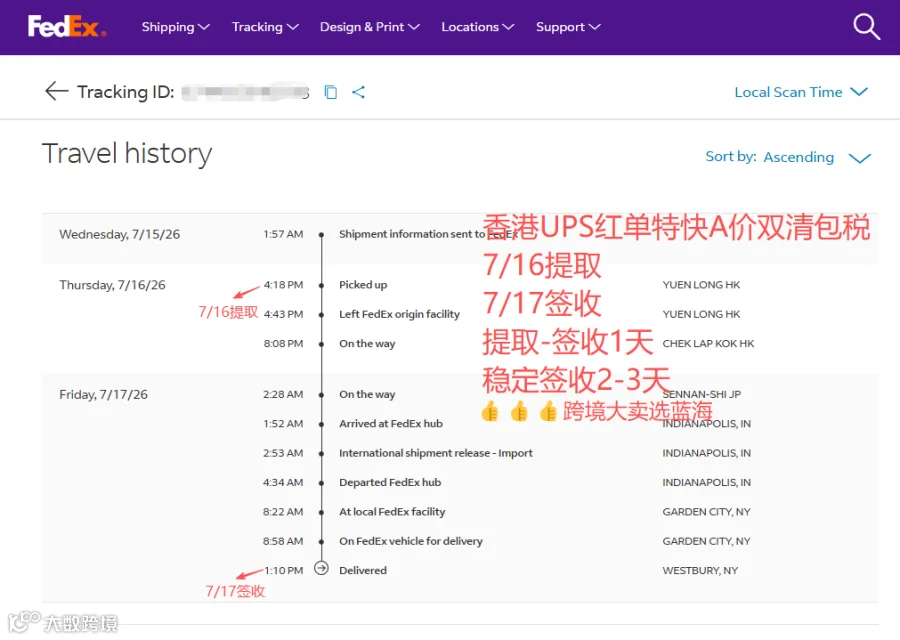Copy the tracking ID with copy icon

(331, 92)
